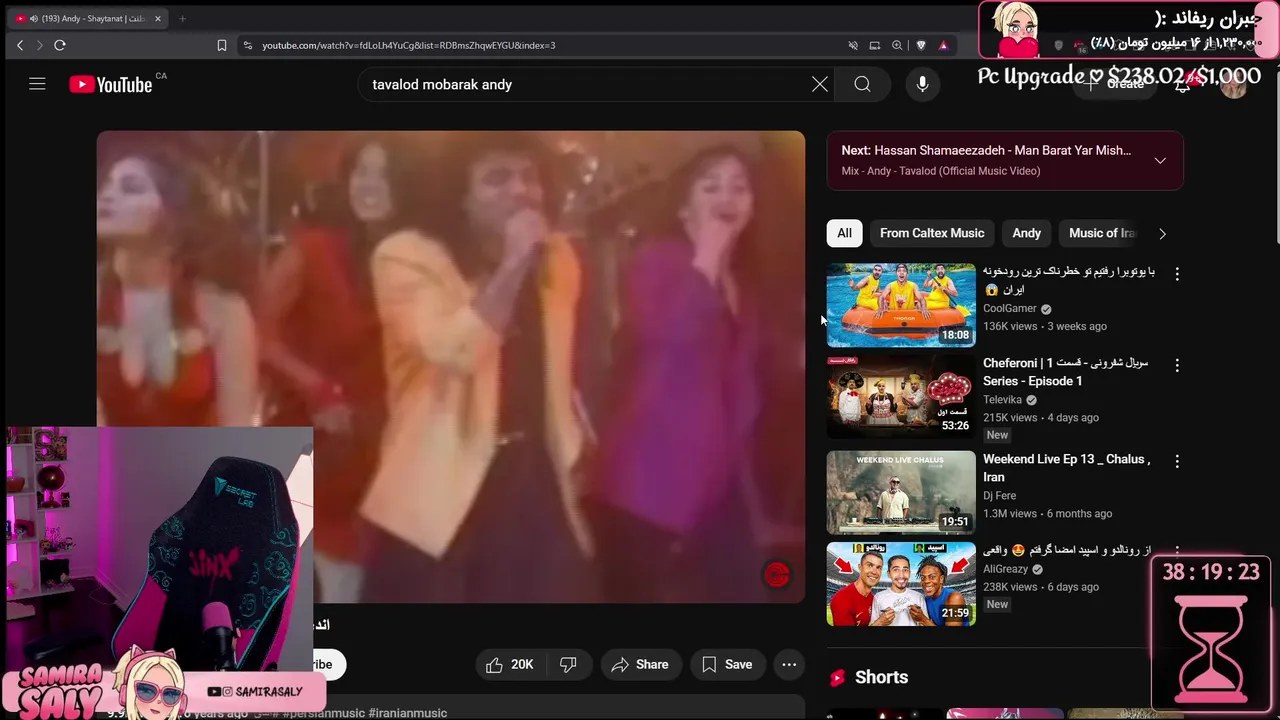Viewport: 1280px width, 720px height.
Task: Open a new browser tab
Action: coord(182,18)
